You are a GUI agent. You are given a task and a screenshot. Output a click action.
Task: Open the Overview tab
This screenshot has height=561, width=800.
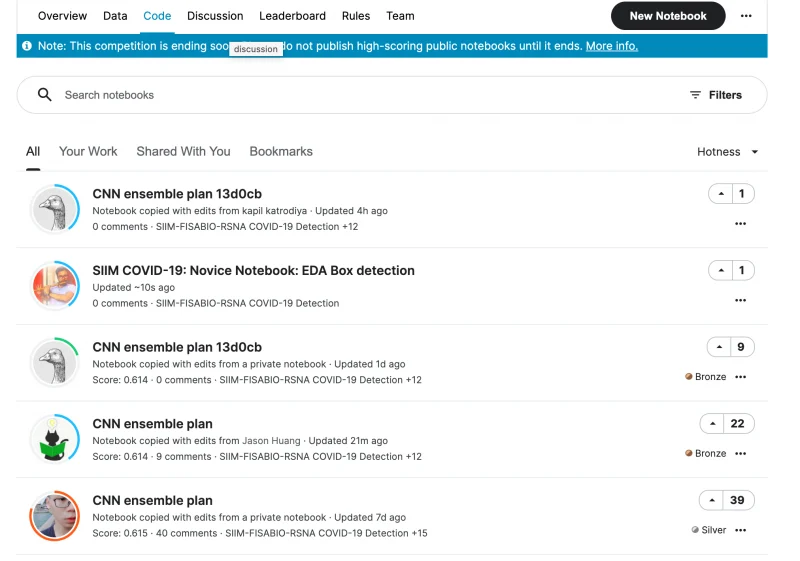click(x=62, y=16)
